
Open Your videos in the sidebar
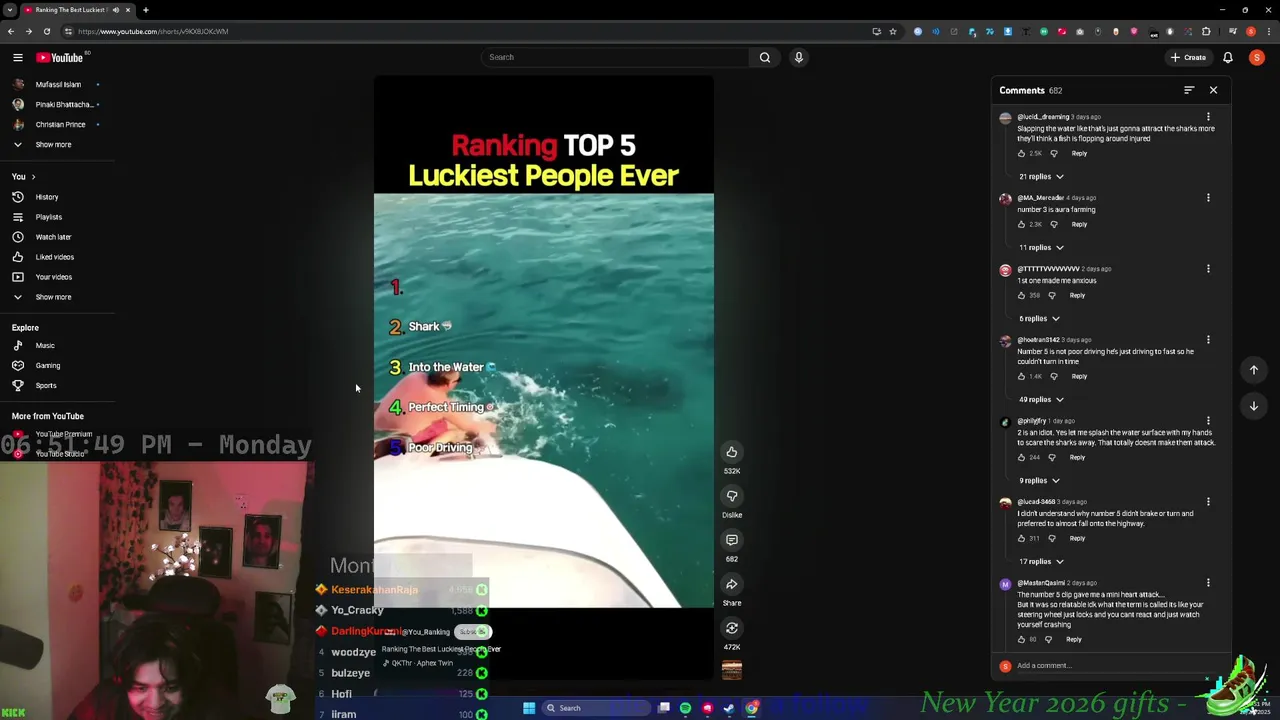click(x=53, y=277)
